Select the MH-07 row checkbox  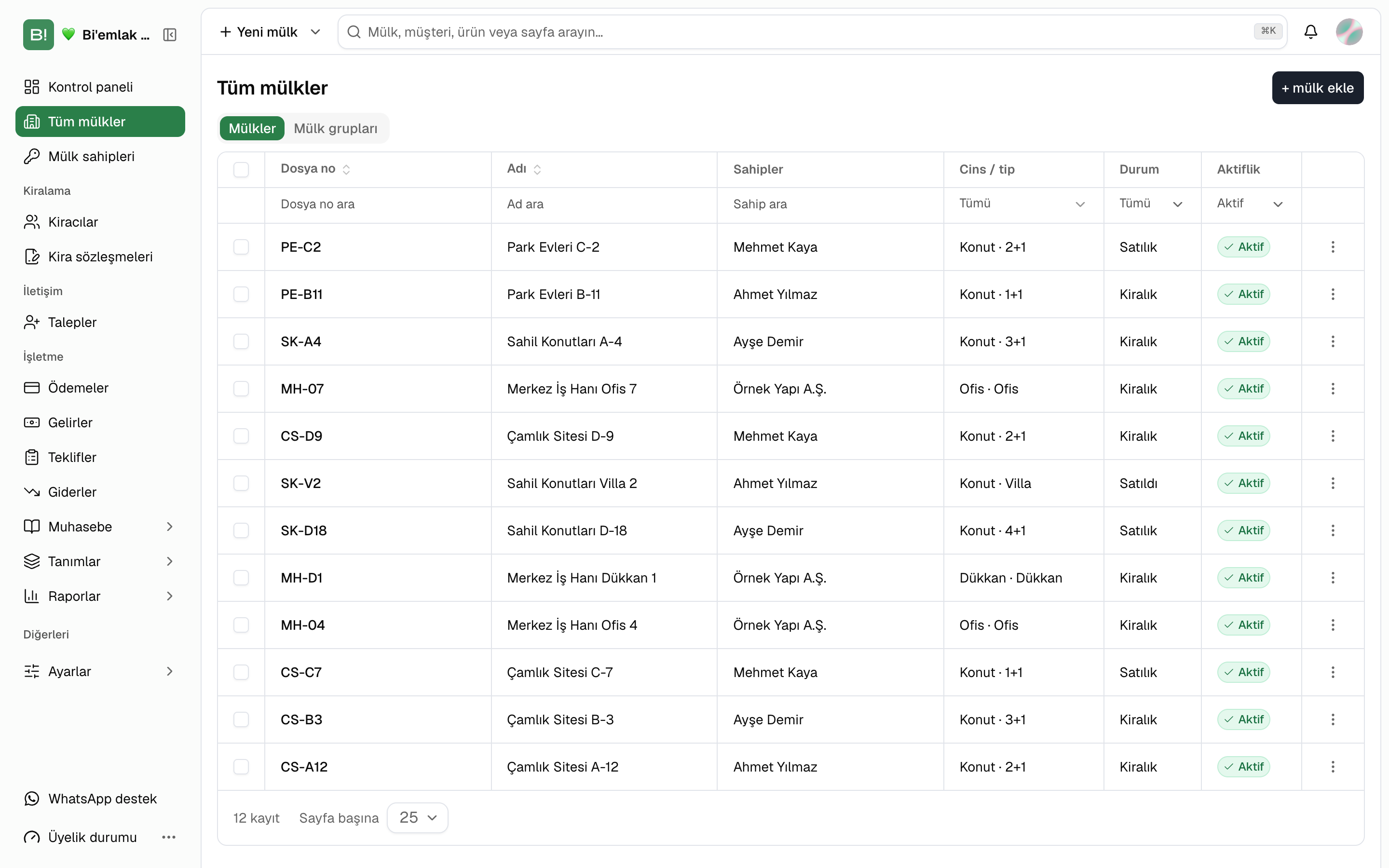(241, 389)
